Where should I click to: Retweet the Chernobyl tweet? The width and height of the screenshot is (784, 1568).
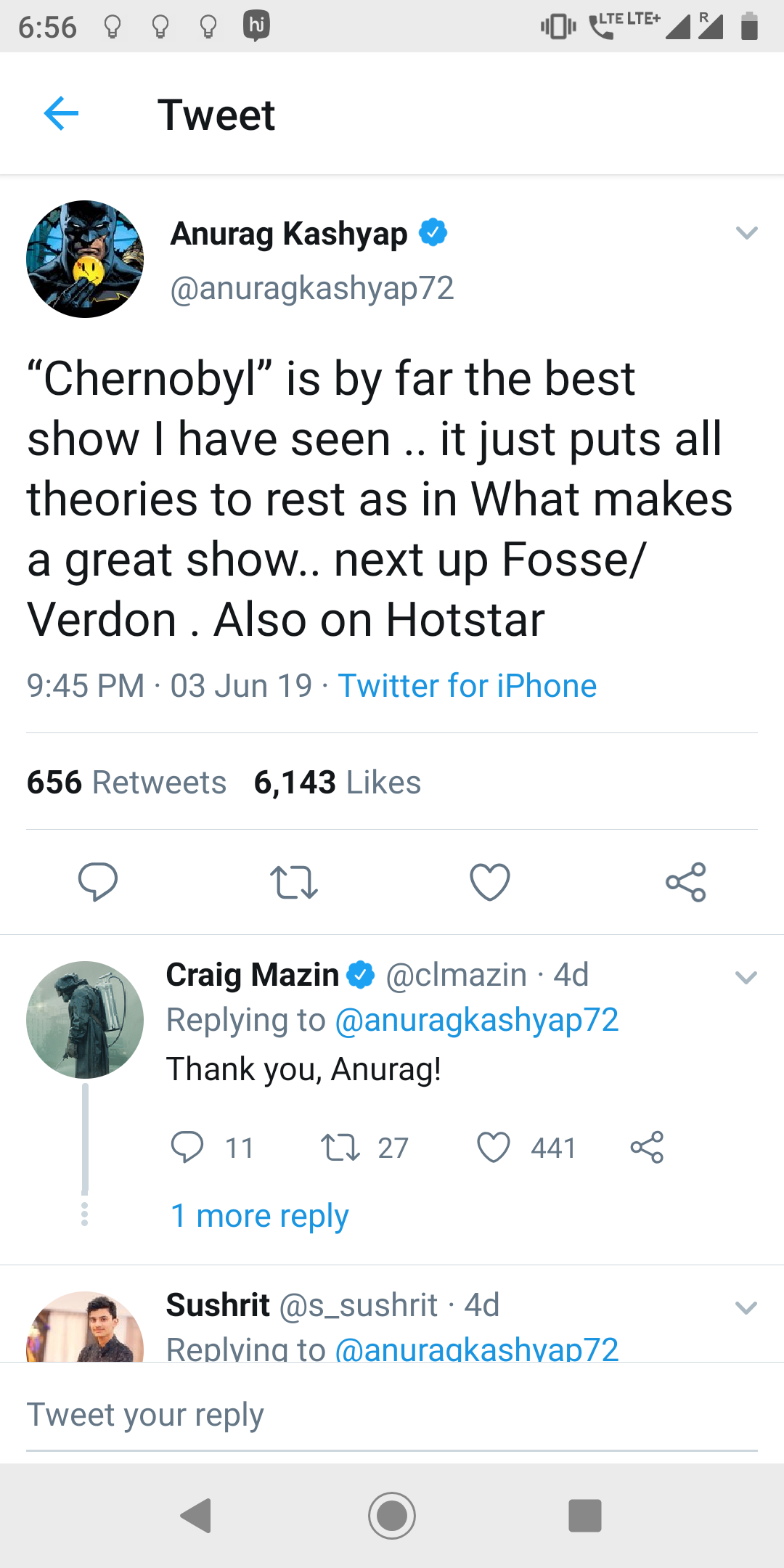coord(293,882)
